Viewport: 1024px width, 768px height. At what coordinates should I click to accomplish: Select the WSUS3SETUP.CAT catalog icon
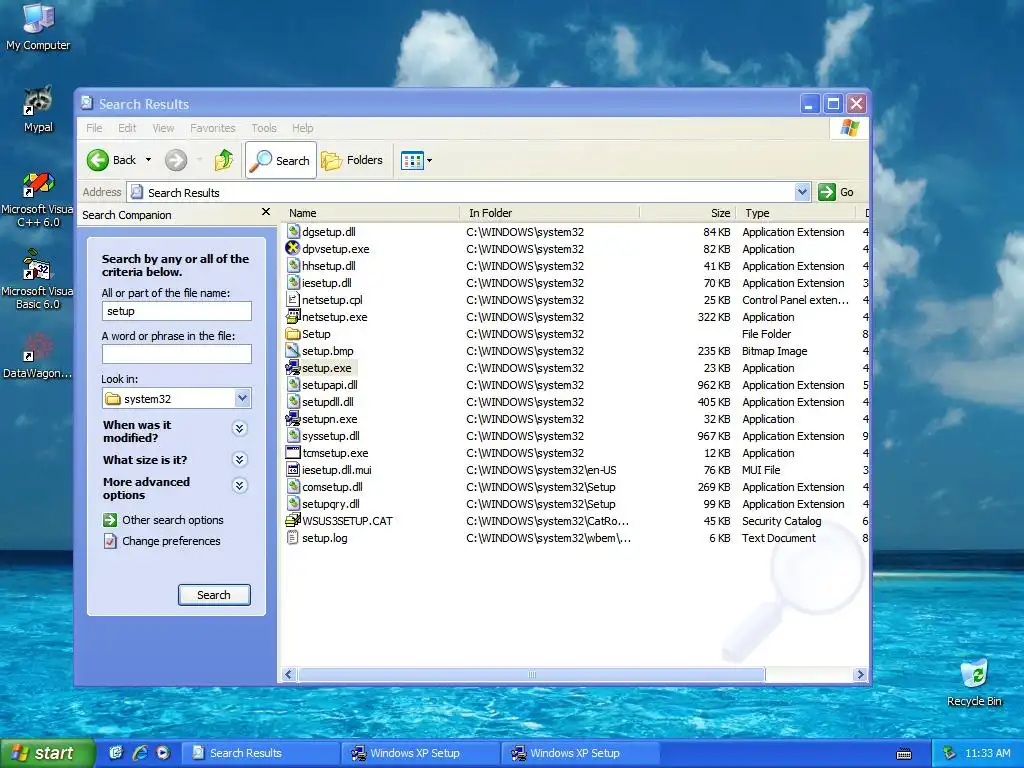pos(293,520)
